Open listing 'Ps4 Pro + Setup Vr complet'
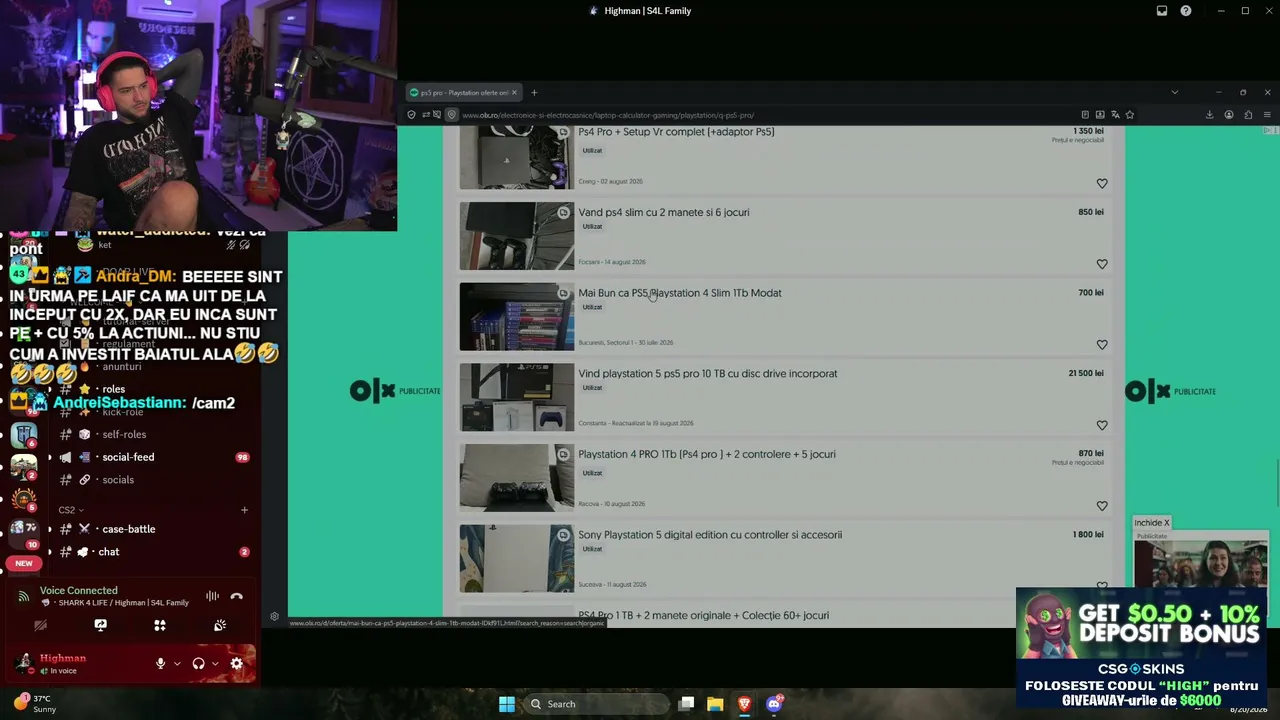 pos(676,132)
